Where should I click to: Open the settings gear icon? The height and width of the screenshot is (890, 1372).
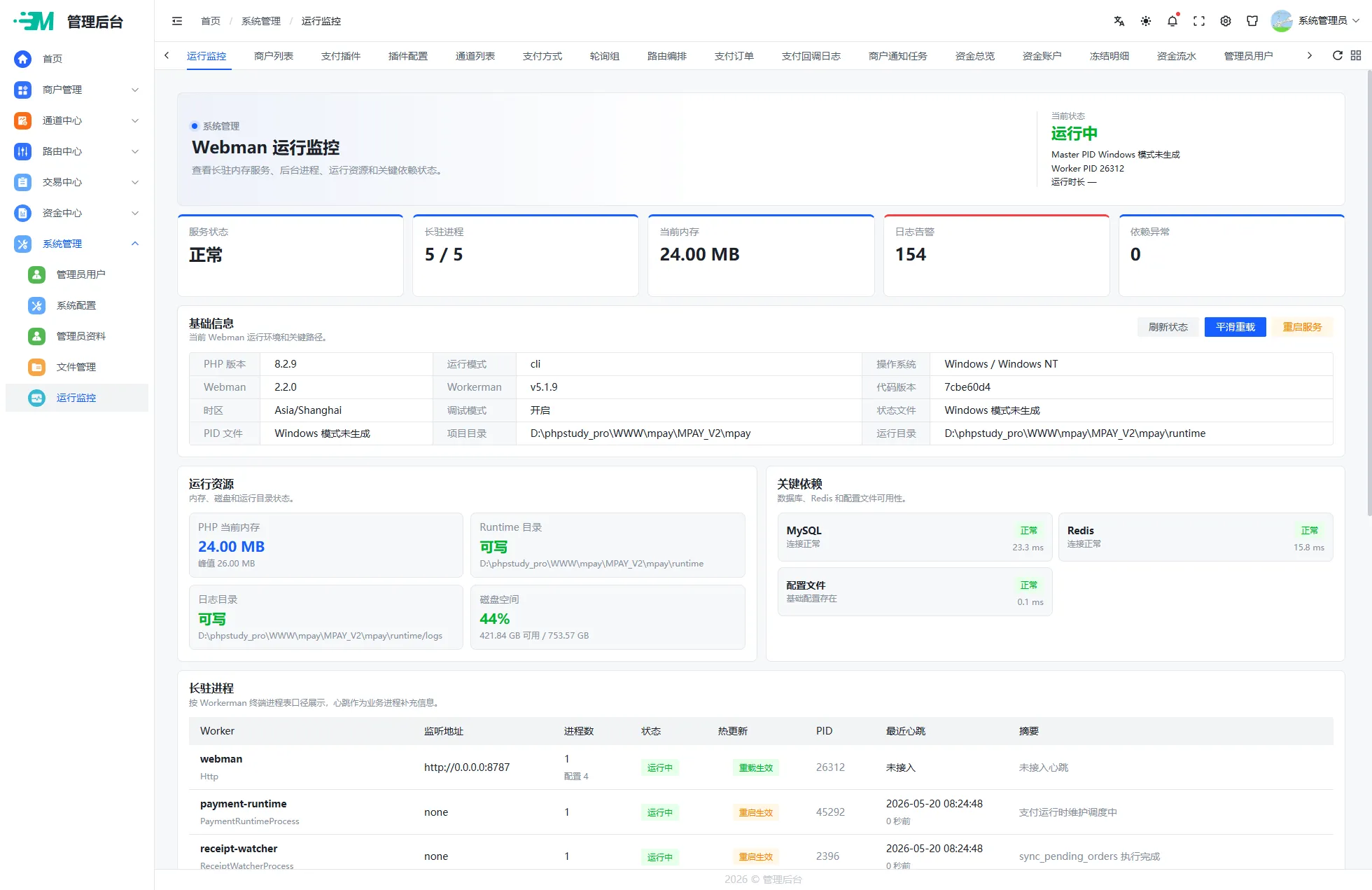click(x=1226, y=21)
